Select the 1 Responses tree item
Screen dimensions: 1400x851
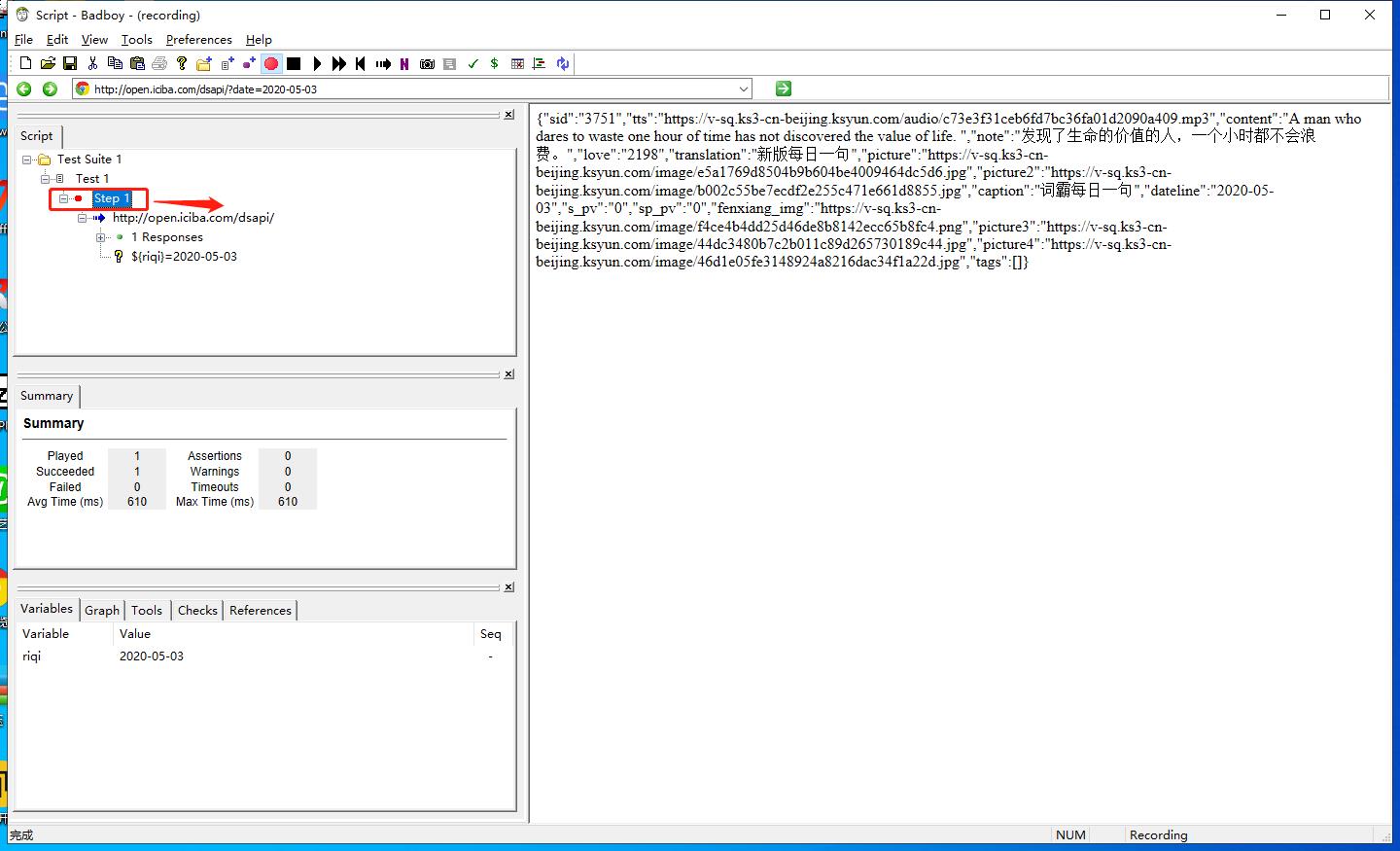point(167,237)
